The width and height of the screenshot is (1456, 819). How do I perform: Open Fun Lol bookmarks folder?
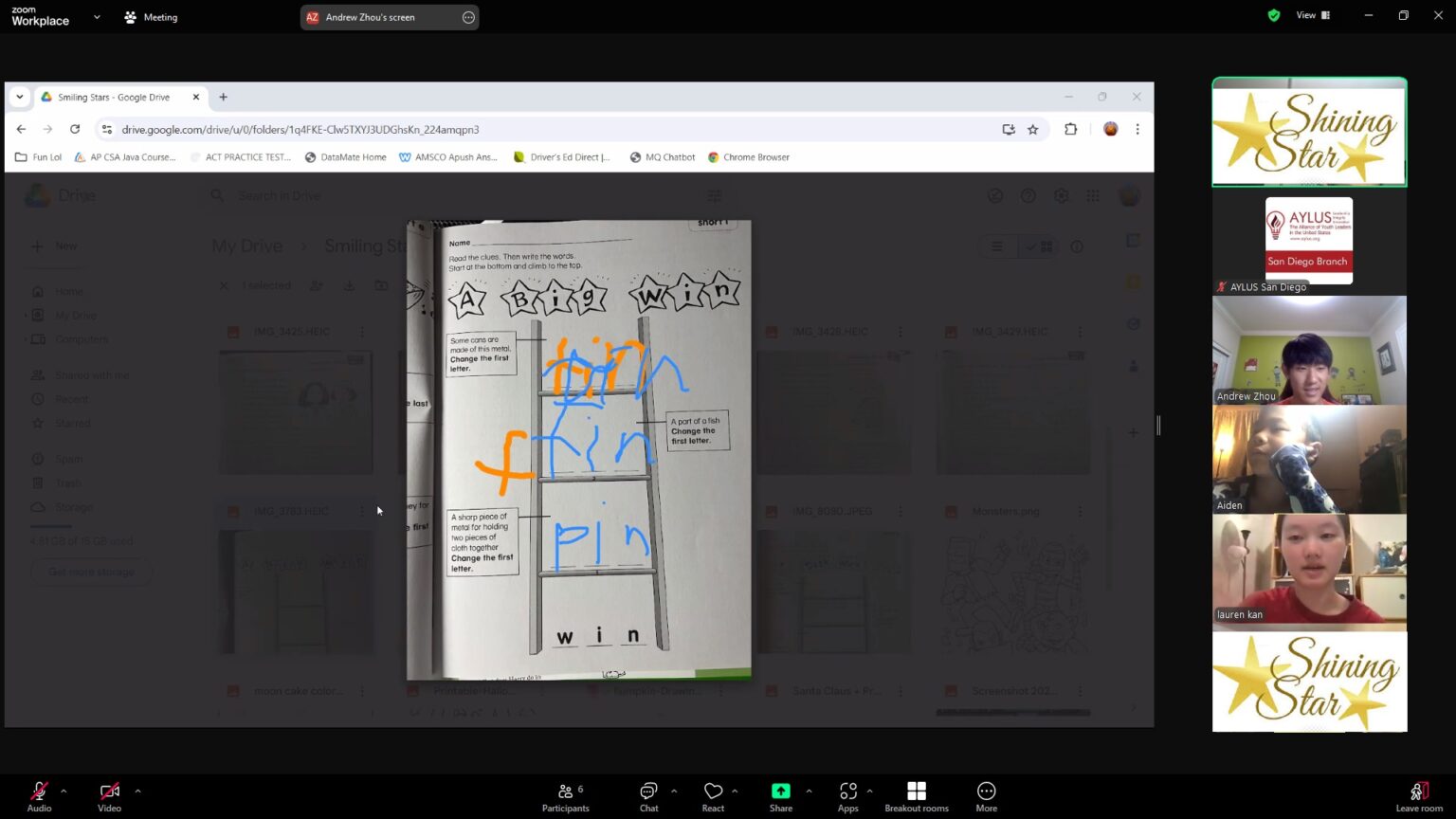39,157
